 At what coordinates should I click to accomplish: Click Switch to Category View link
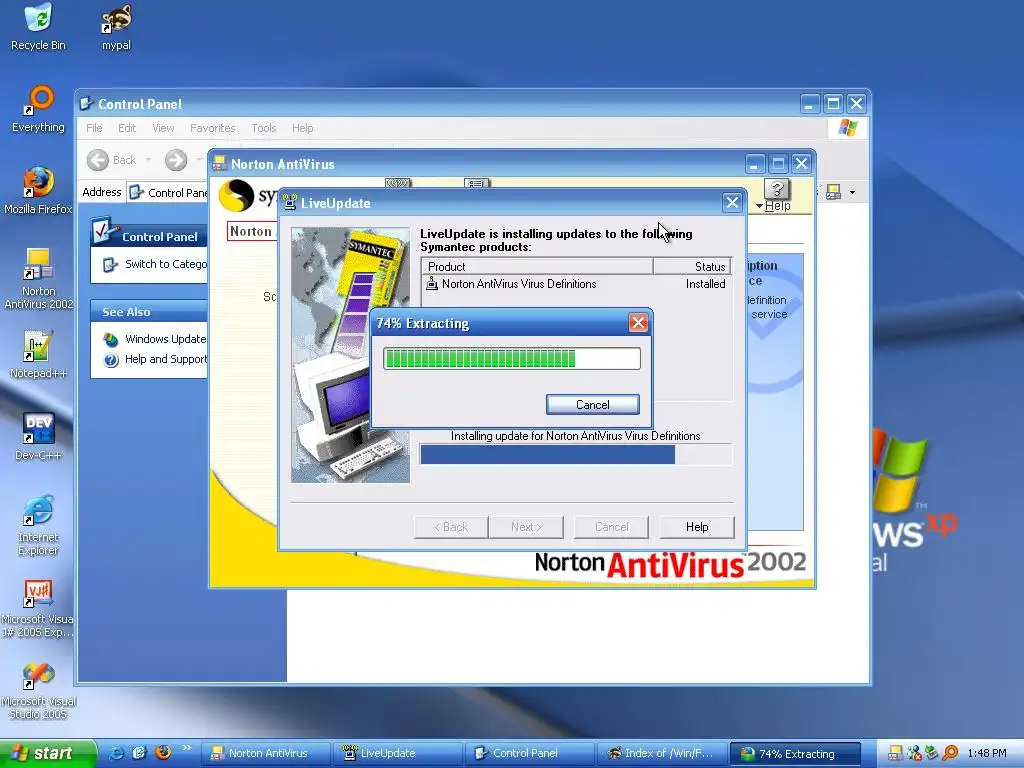[166, 264]
